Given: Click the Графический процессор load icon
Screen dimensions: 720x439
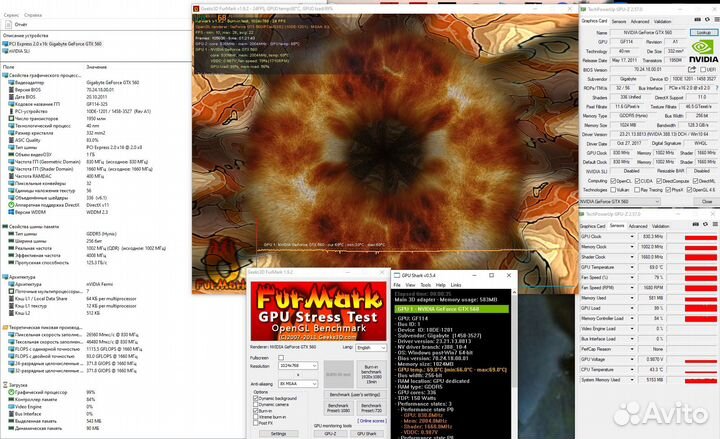Looking at the screenshot, I should coord(11,392).
